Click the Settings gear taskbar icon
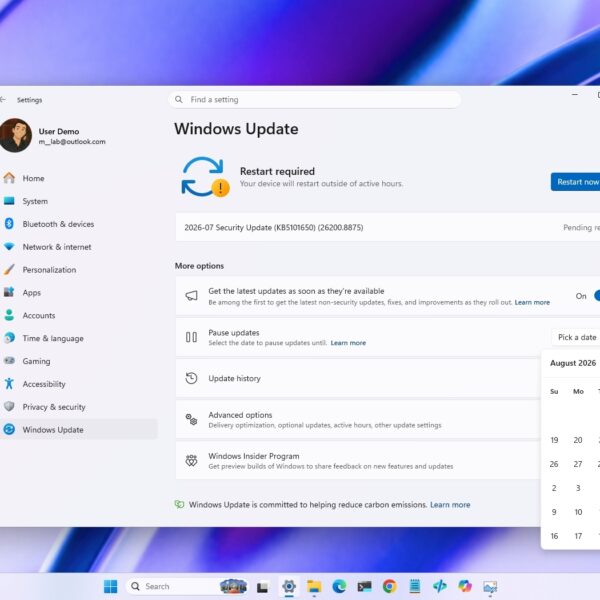The image size is (600, 600). pyautogui.click(x=289, y=587)
